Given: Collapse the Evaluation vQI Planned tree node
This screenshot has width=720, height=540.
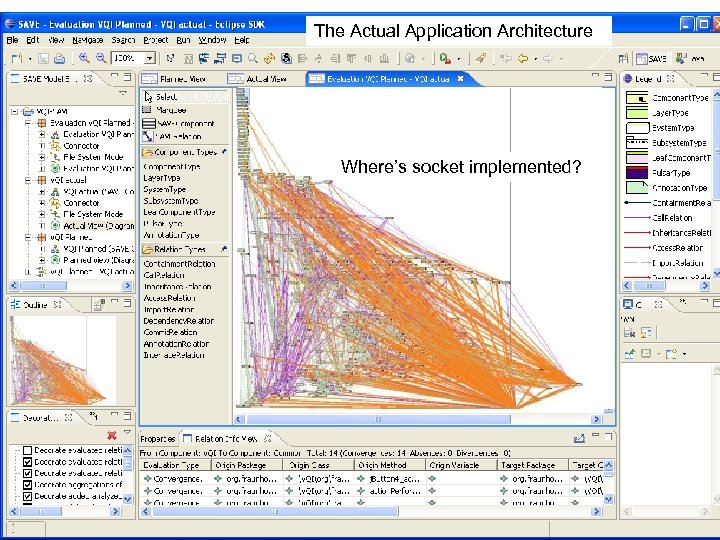Looking at the screenshot, I should [28, 123].
